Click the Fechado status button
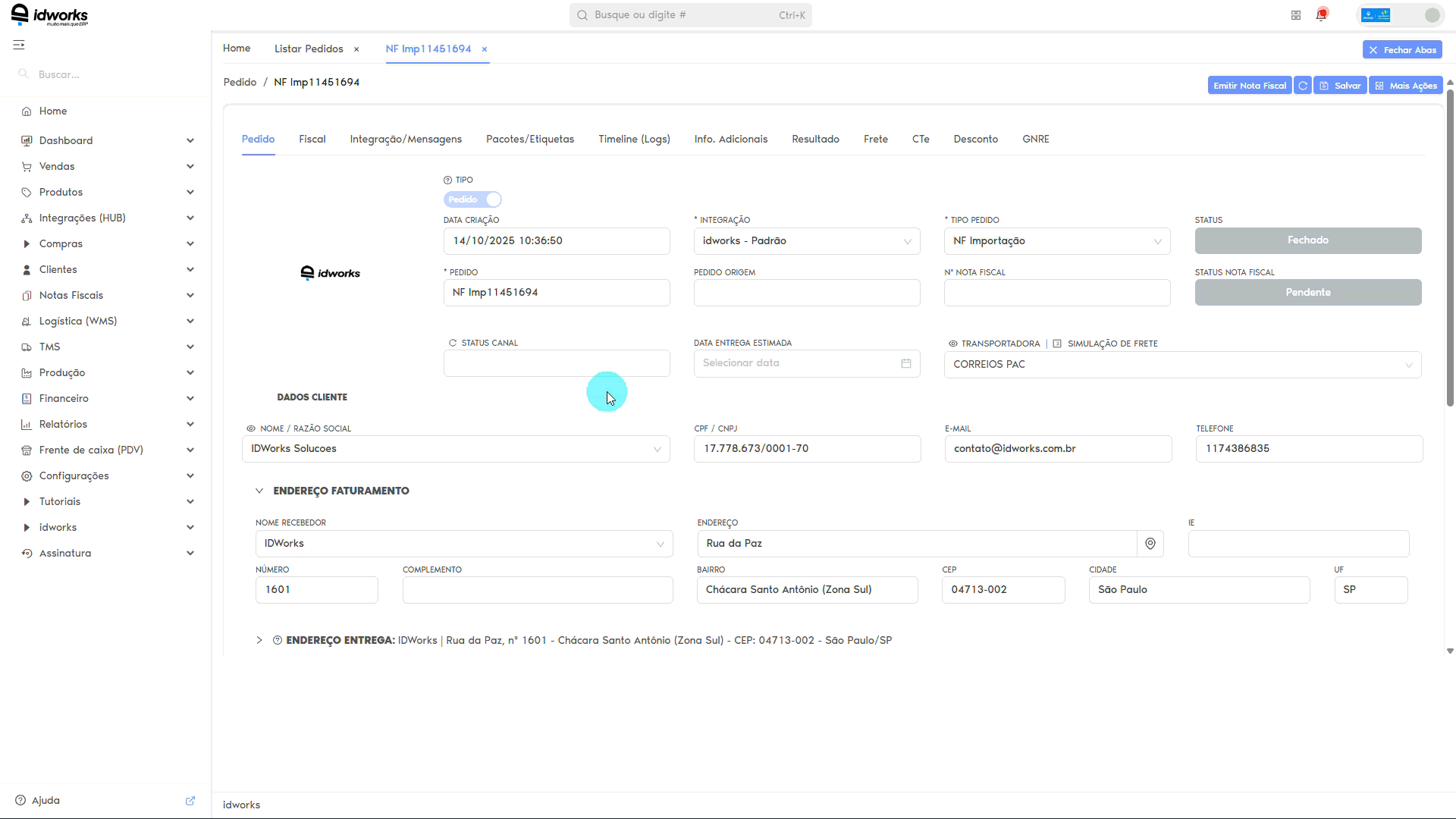 pyautogui.click(x=1308, y=241)
